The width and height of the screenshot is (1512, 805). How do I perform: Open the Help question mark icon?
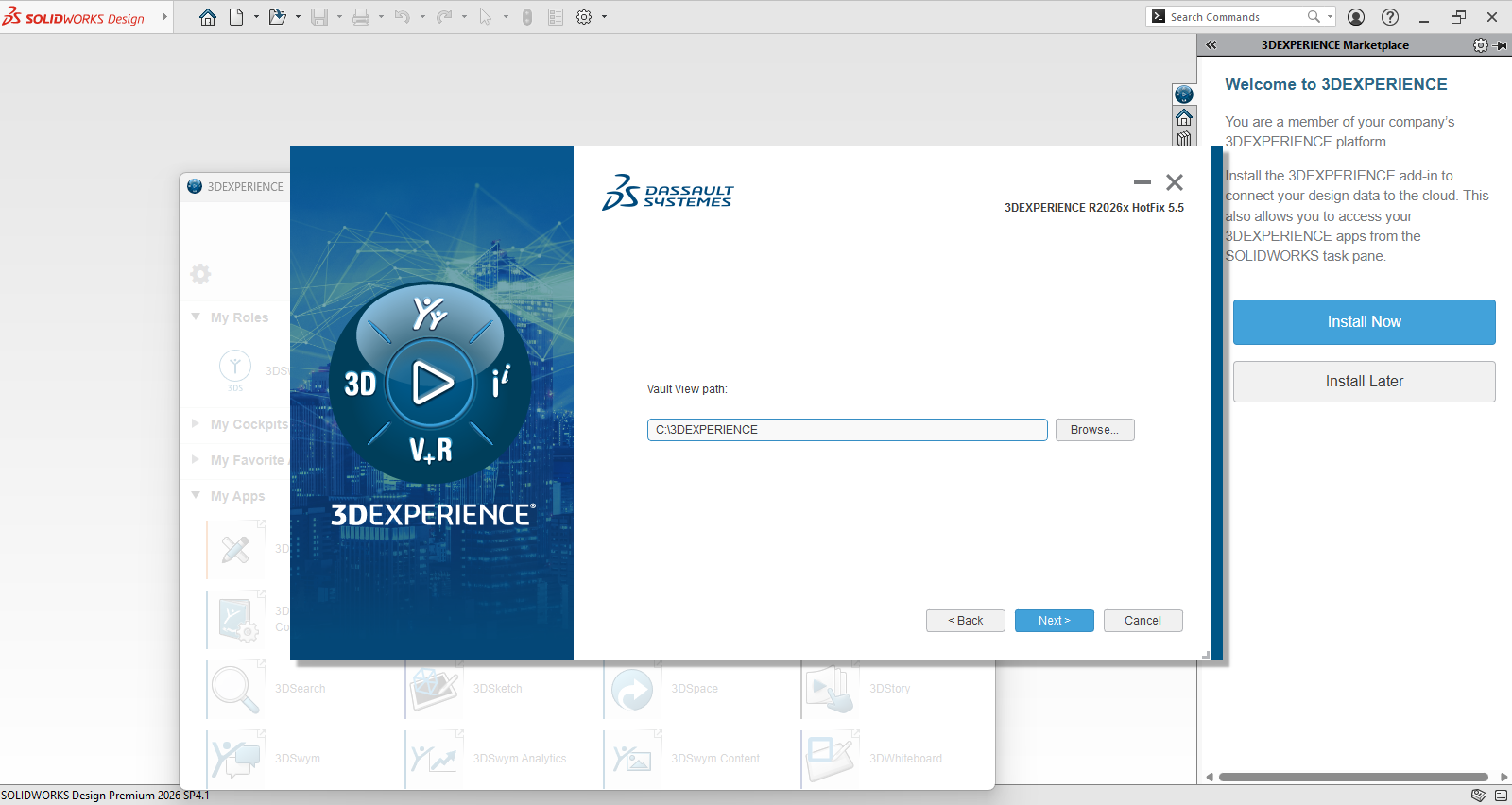pyautogui.click(x=1390, y=17)
